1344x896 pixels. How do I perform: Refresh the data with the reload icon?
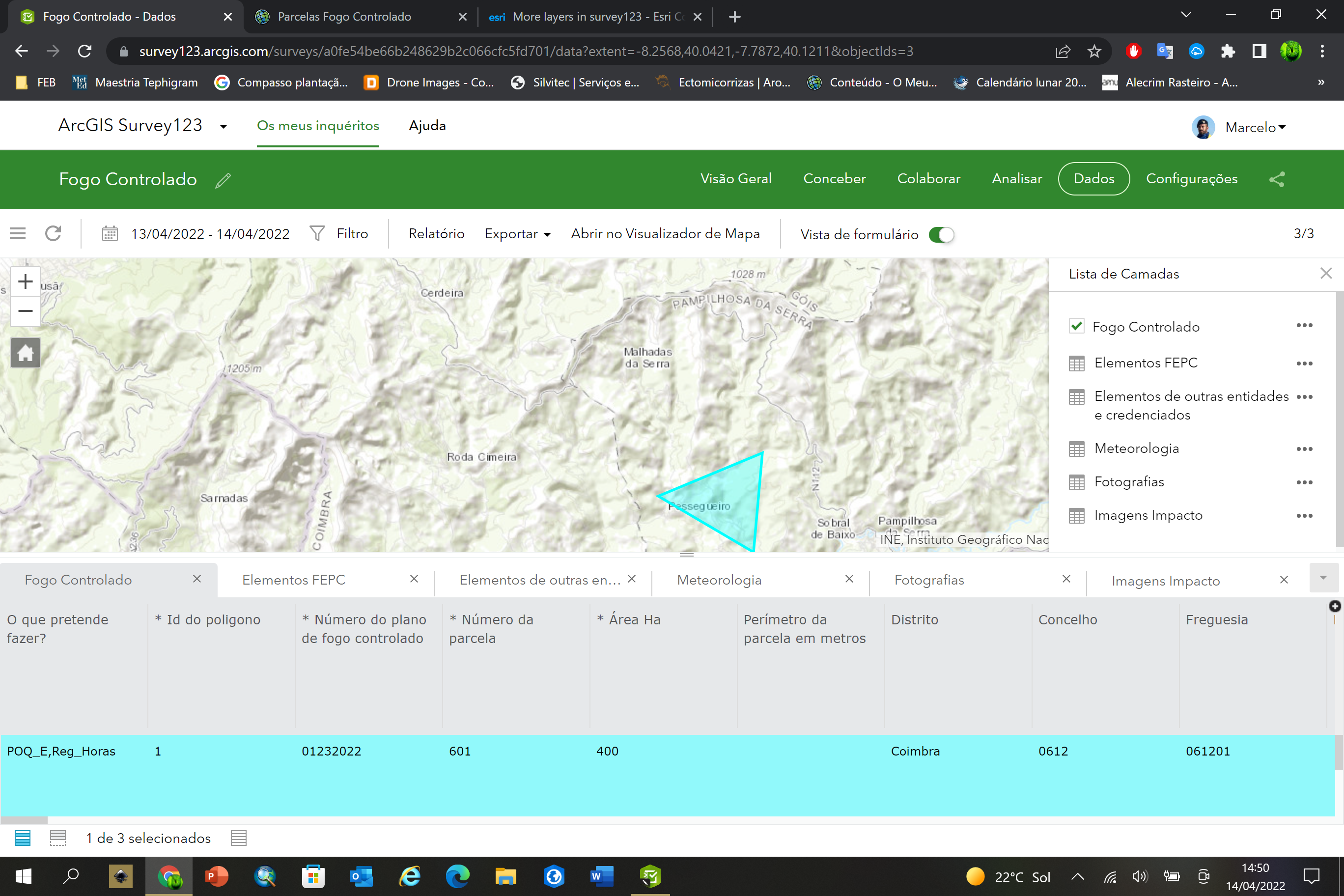[53, 233]
